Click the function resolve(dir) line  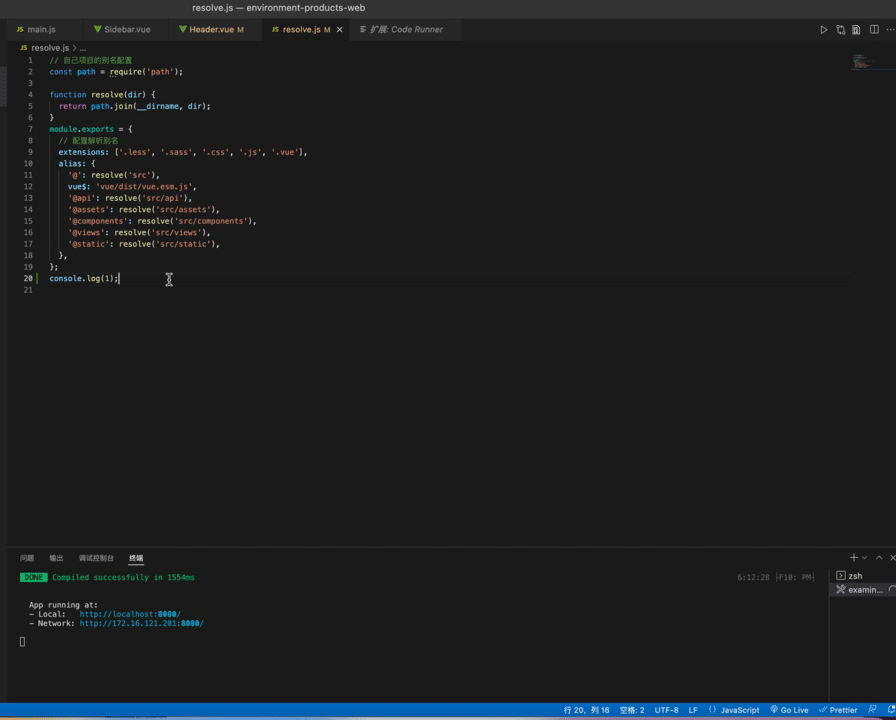click(x=102, y=95)
